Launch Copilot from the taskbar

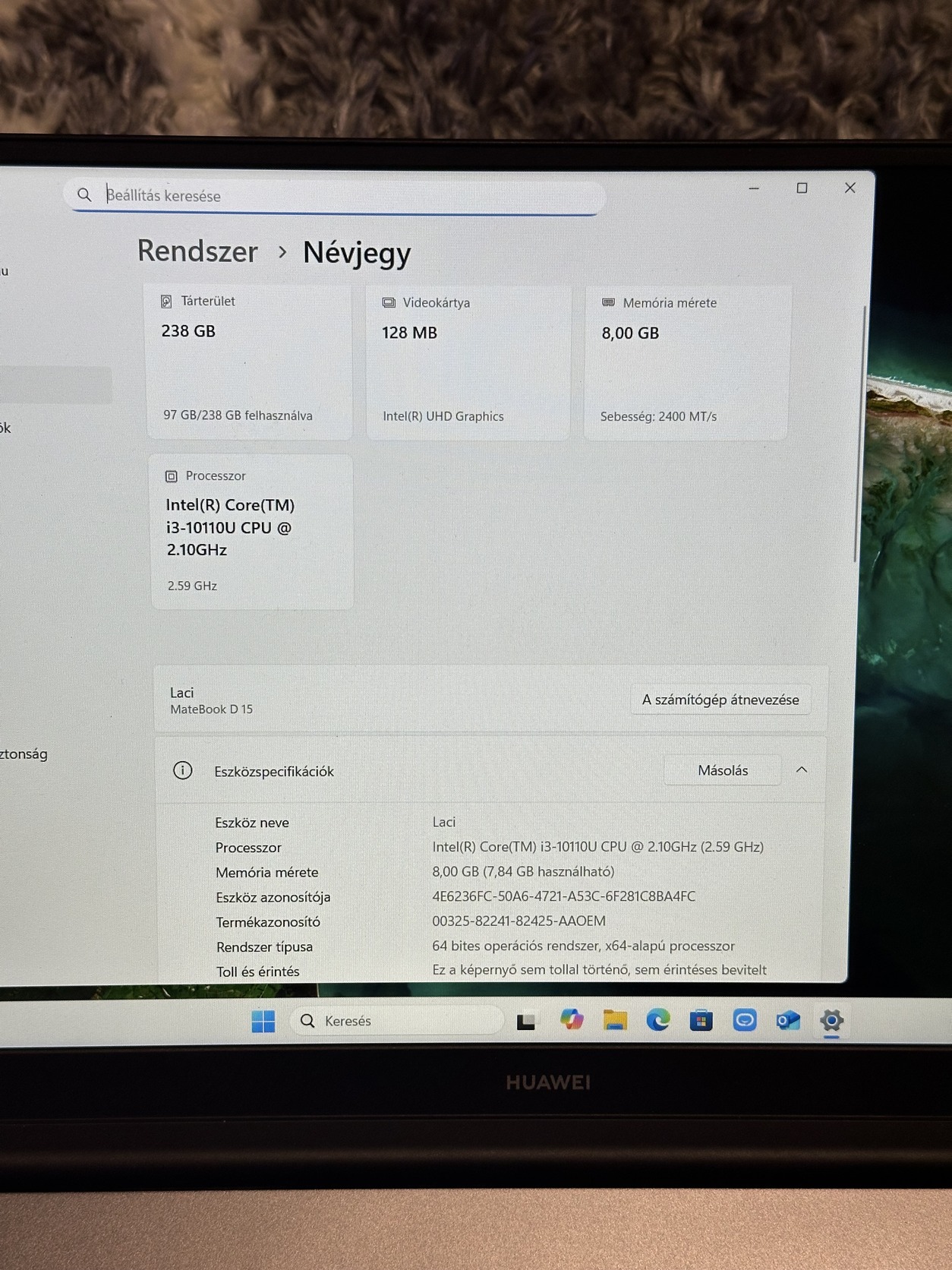tap(572, 1019)
